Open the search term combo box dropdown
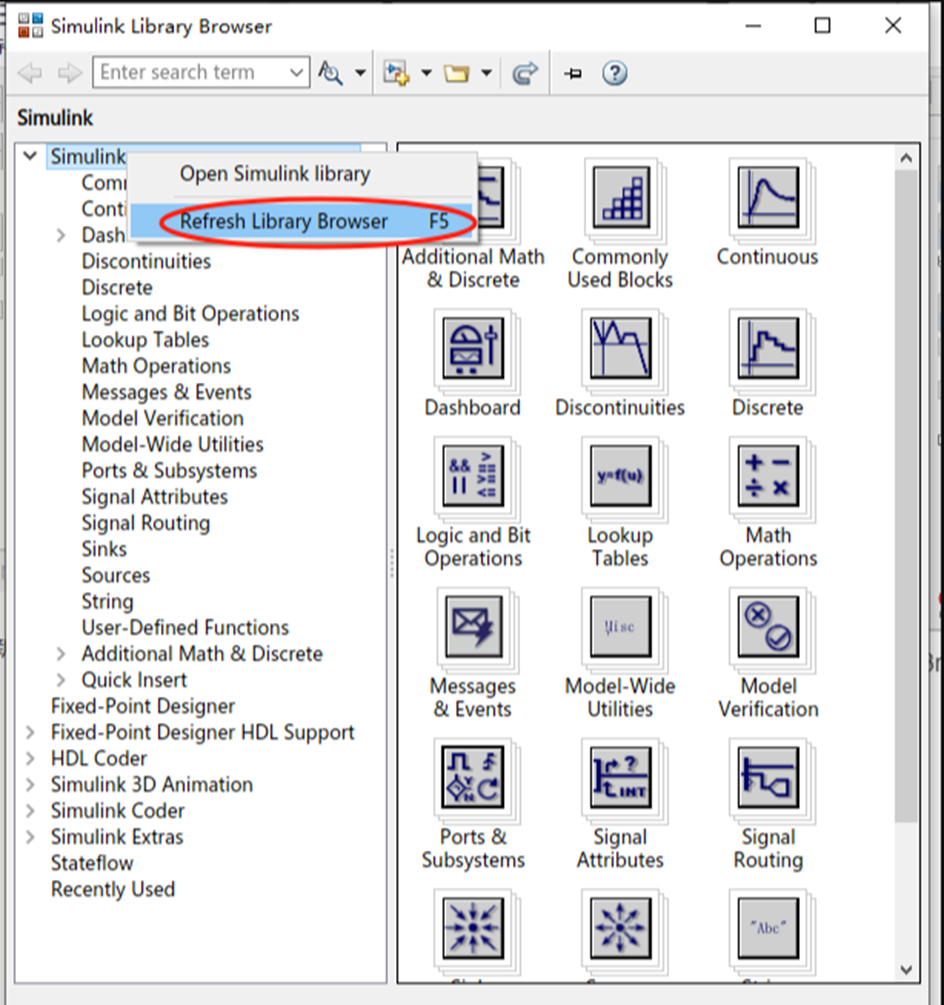Viewport: 944px width, 1005px height. coord(296,72)
